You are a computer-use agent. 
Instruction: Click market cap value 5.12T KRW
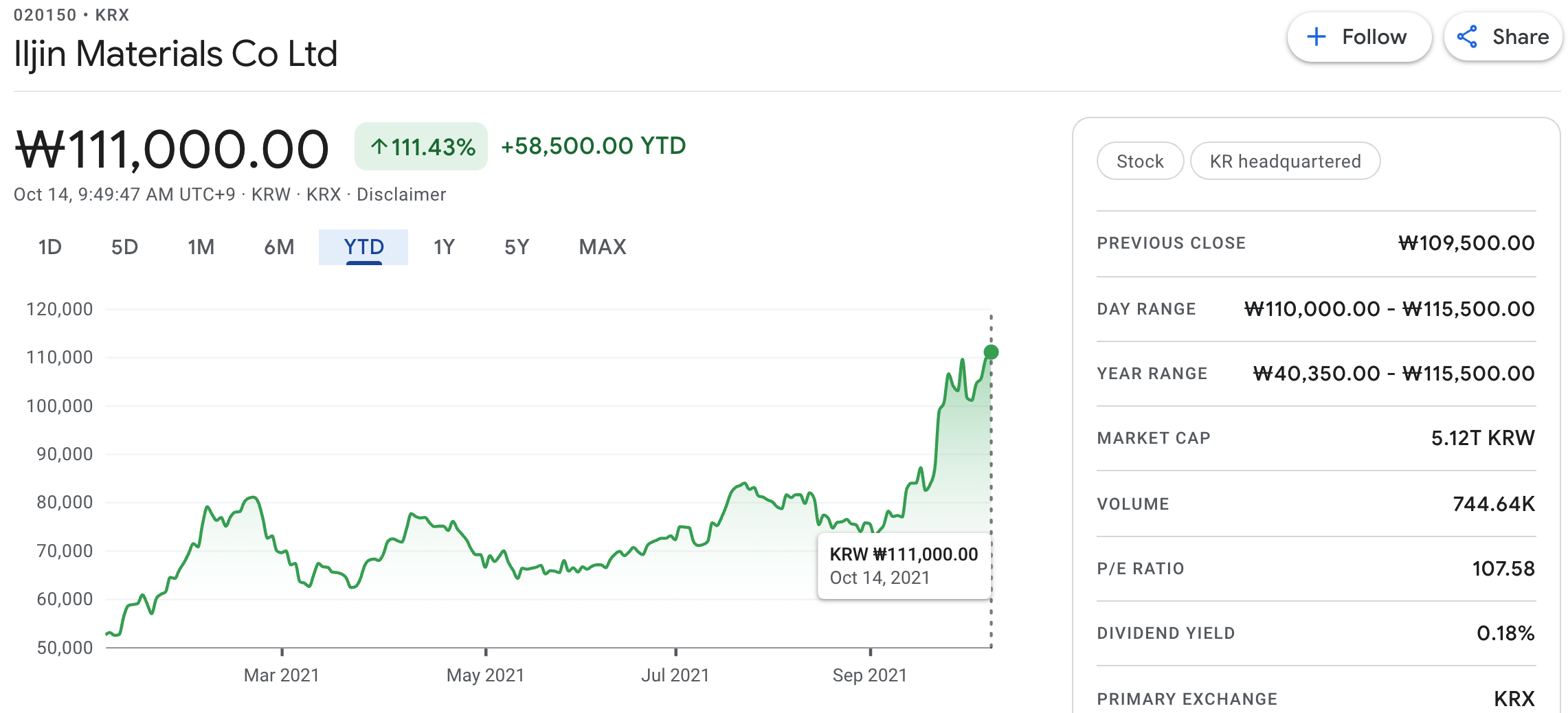click(1483, 438)
